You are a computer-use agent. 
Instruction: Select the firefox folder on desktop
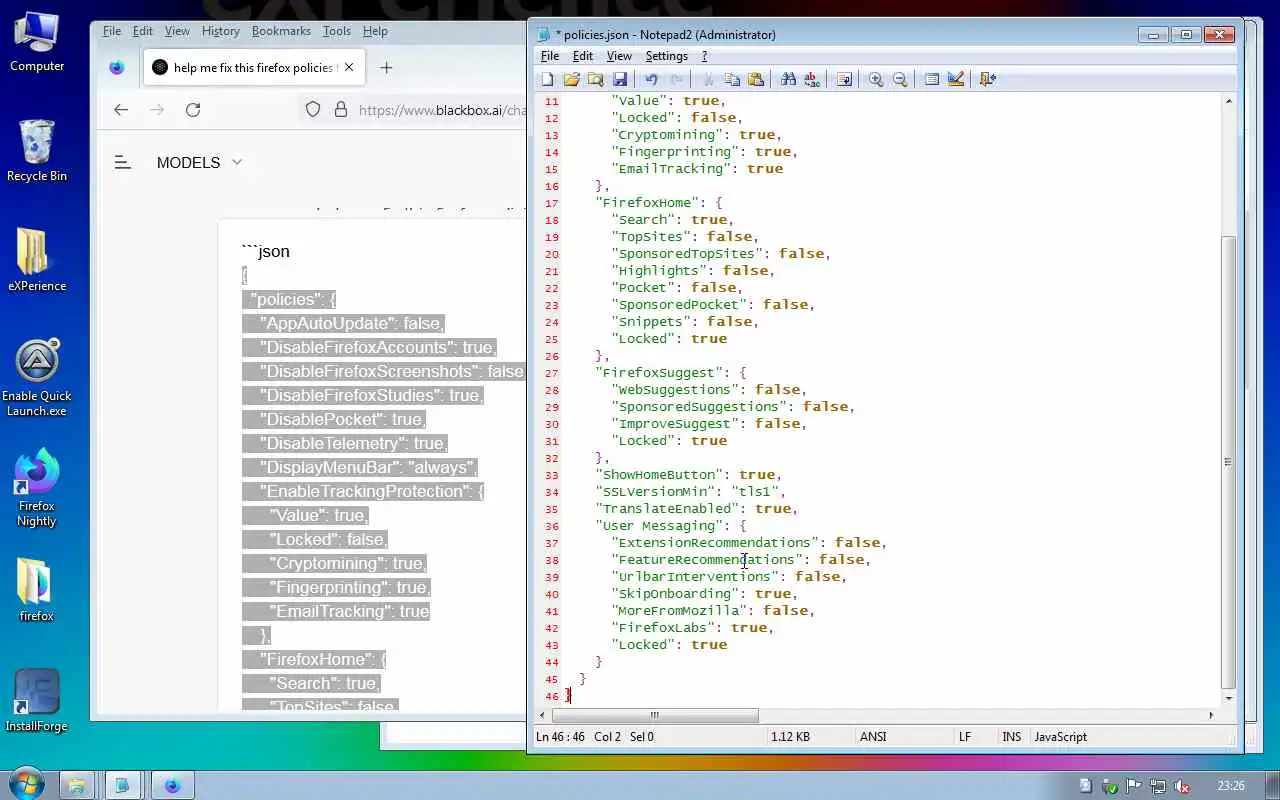(x=37, y=590)
